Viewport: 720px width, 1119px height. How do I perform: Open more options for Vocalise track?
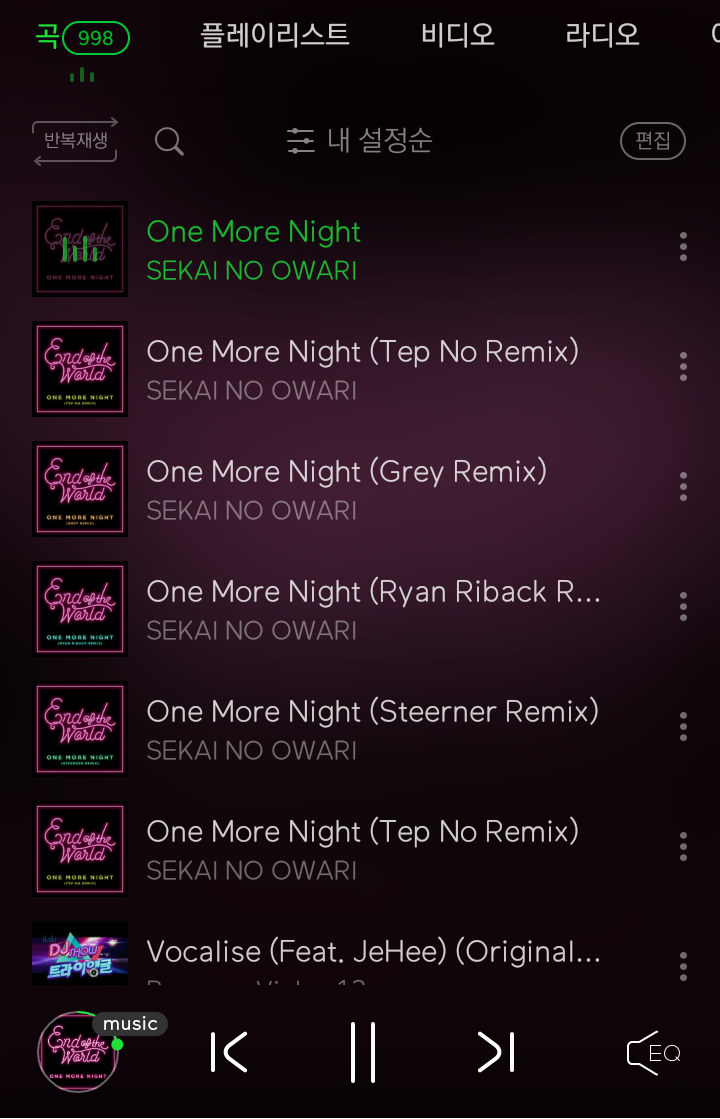tap(683, 966)
